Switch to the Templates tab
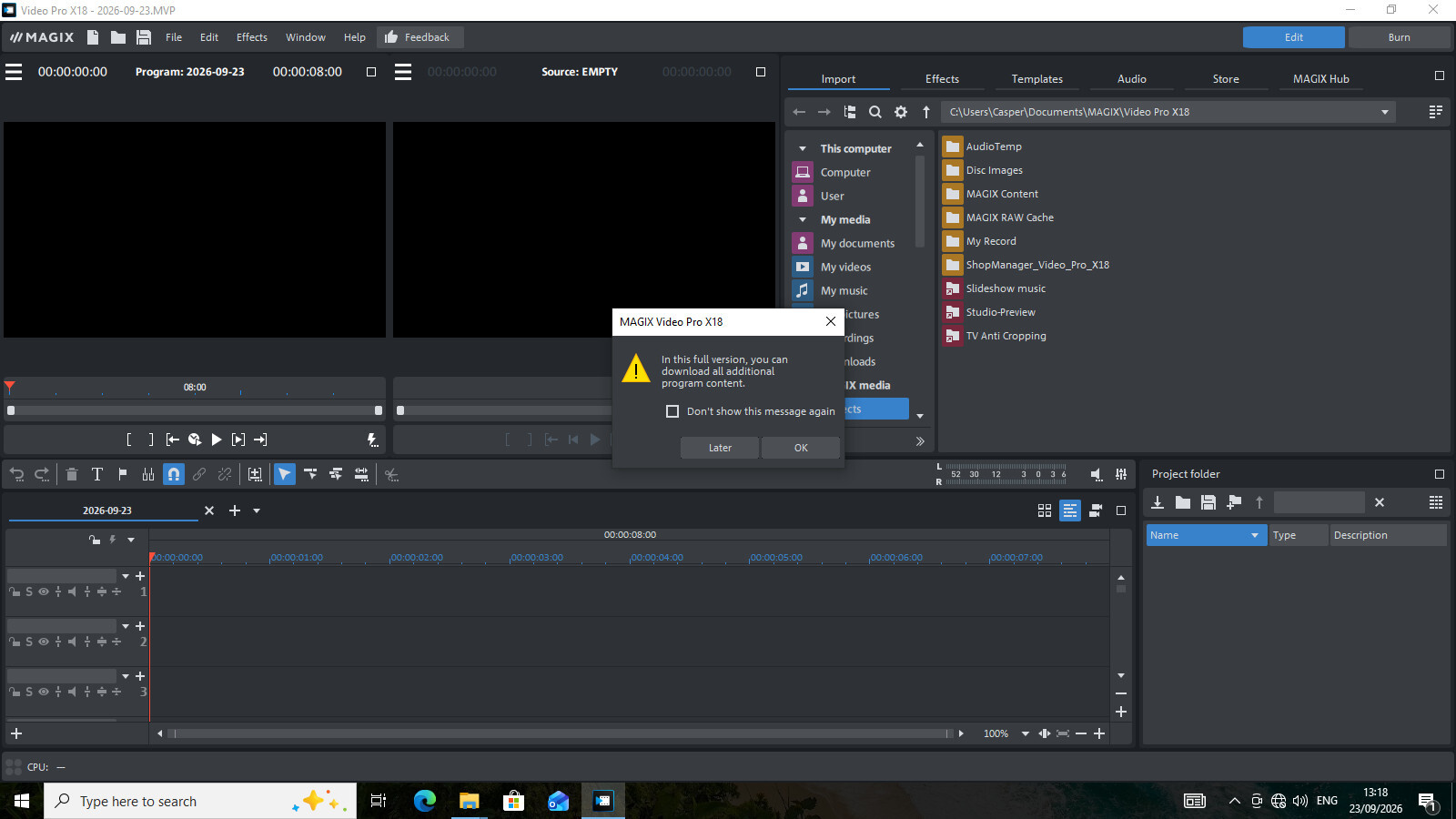Screen dimensions: 1456x819 point(1037,79)
